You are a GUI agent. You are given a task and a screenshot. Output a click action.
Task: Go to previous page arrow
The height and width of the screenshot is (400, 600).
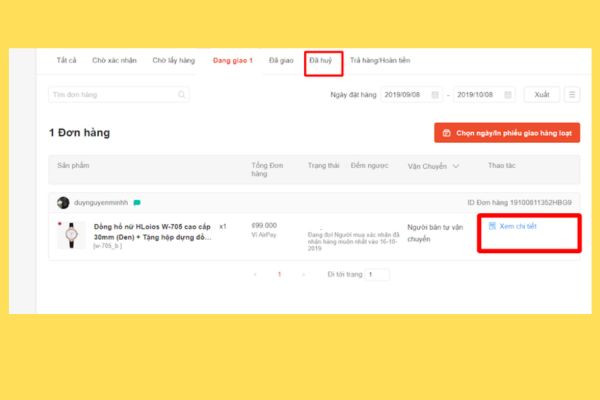coord(255,274)
